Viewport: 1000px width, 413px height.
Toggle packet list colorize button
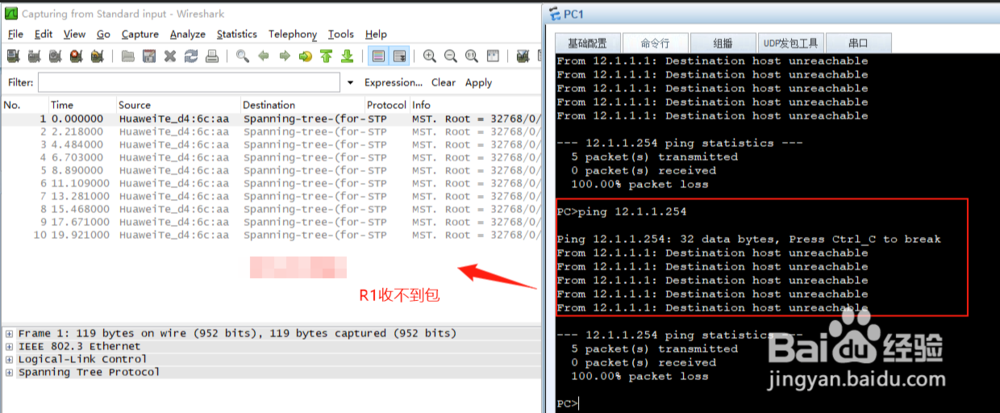378,56
